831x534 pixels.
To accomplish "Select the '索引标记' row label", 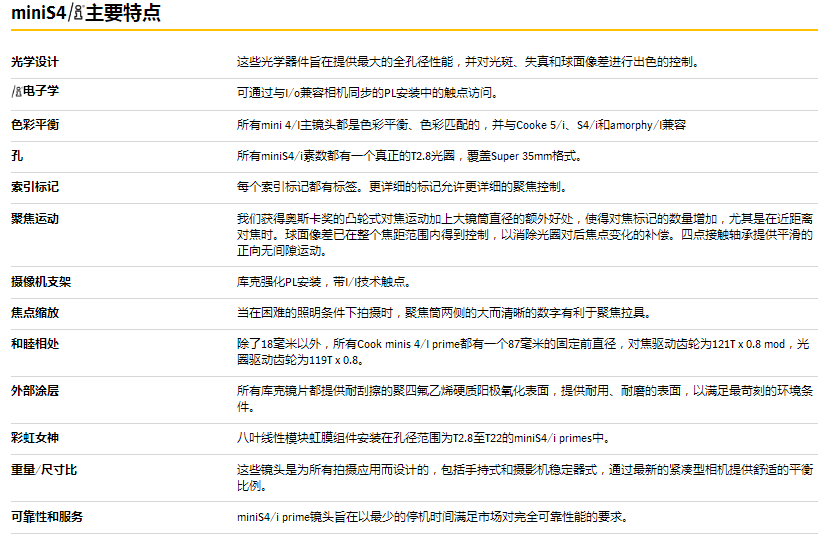I will 35,187.
